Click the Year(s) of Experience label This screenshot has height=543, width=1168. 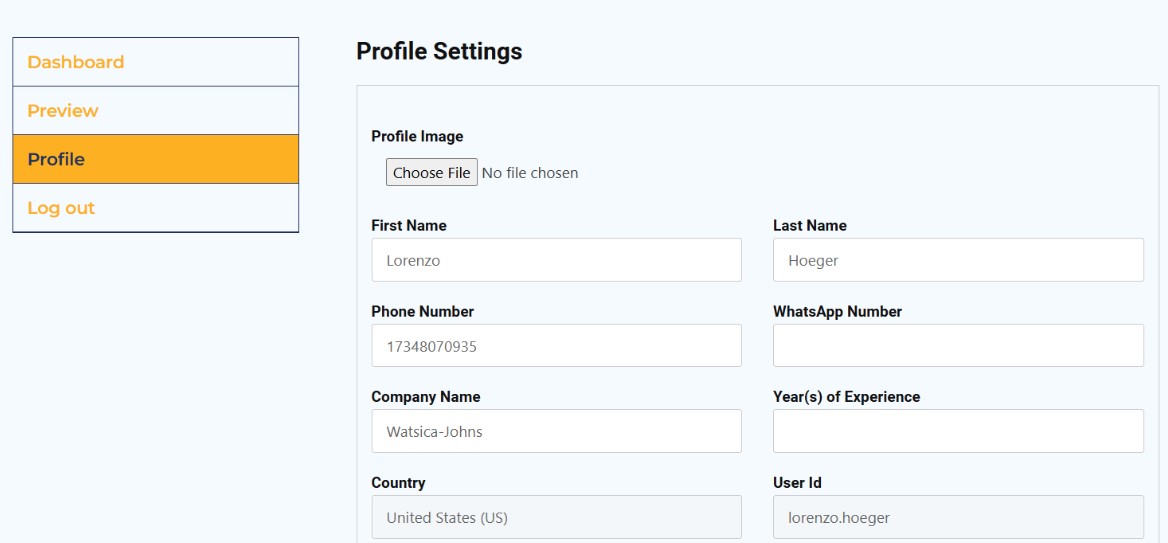846,397
